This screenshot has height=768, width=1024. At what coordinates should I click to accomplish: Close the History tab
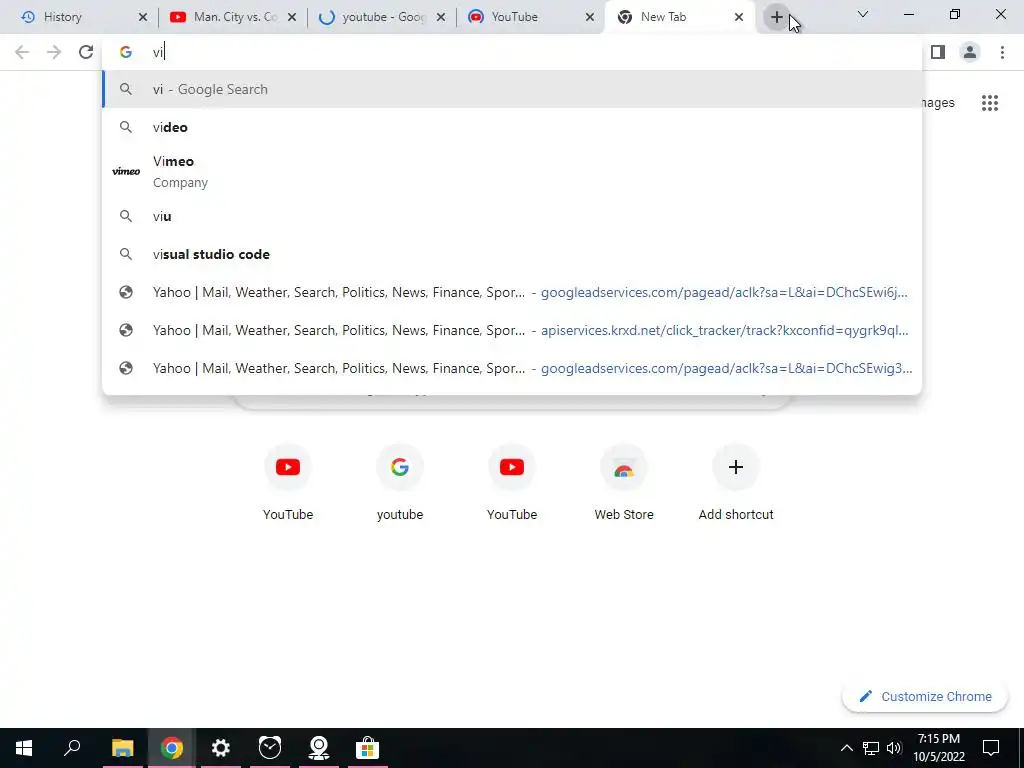coord(143,17)
